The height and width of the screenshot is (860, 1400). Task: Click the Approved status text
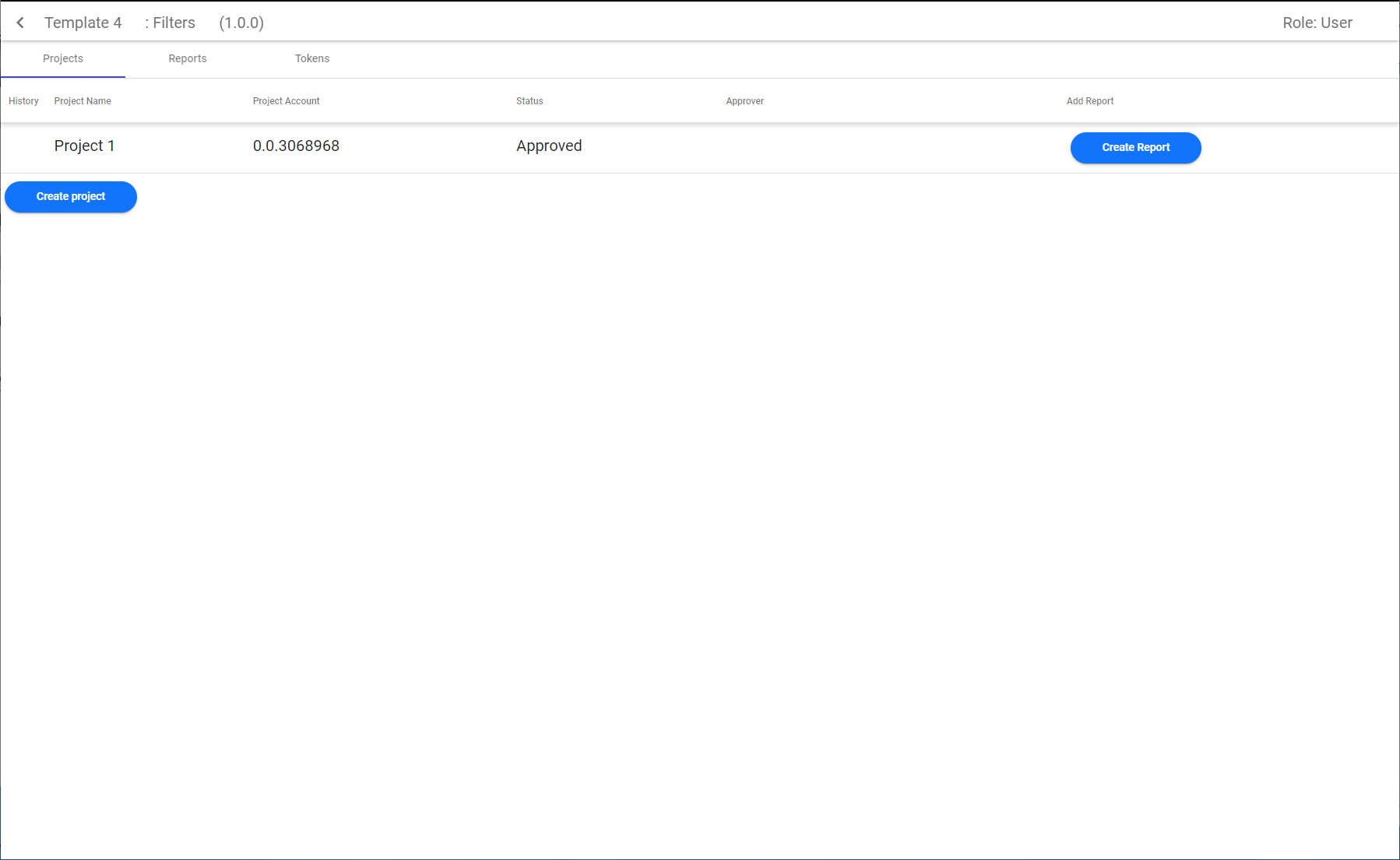click(549, 146)
